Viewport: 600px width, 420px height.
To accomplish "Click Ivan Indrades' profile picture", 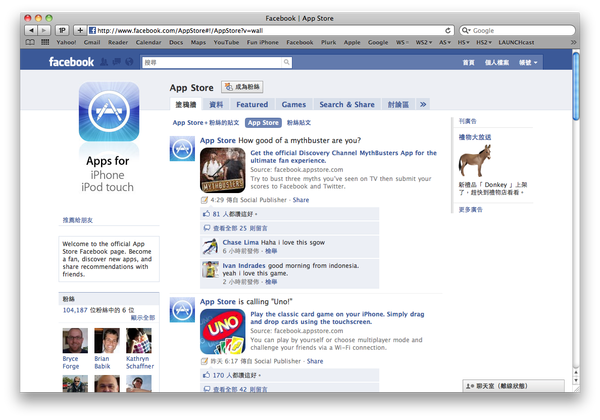I will [210, 269].
